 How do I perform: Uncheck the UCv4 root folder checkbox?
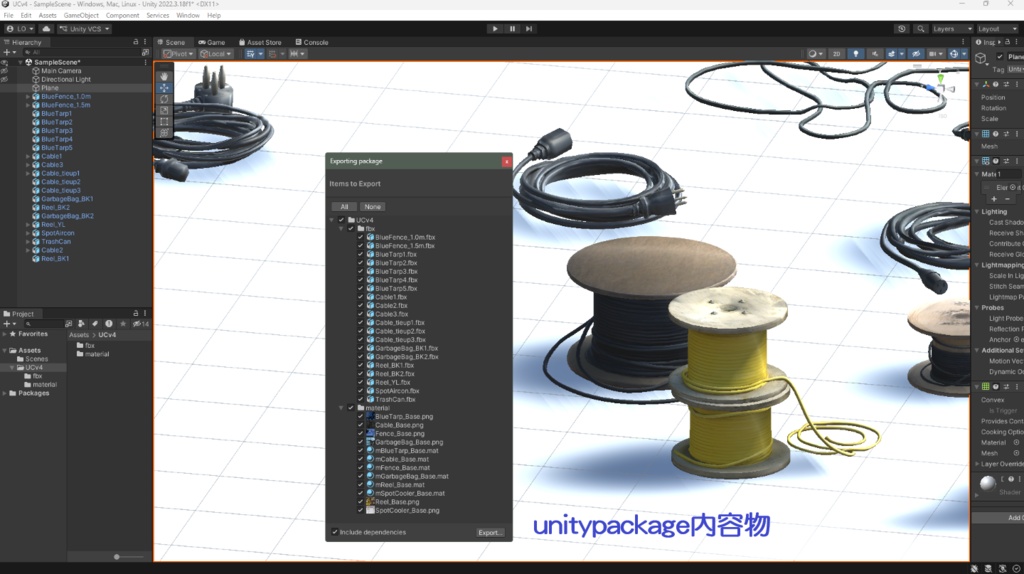tap(342, 220)
